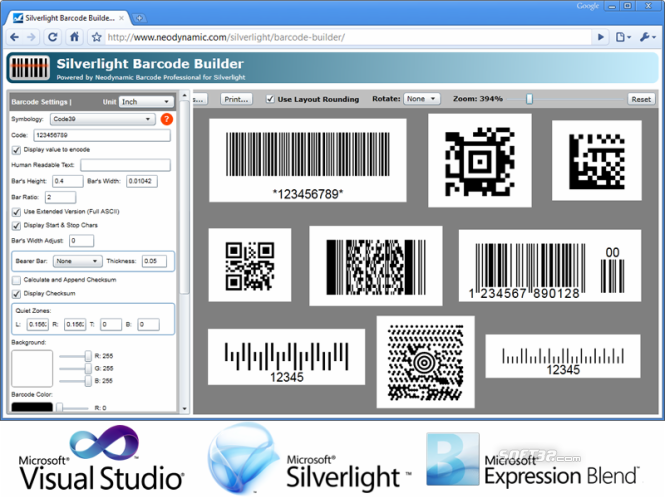Click the barcode logo in the header
The height and width of the screenshot is (498, 665).
click(28, 67)
